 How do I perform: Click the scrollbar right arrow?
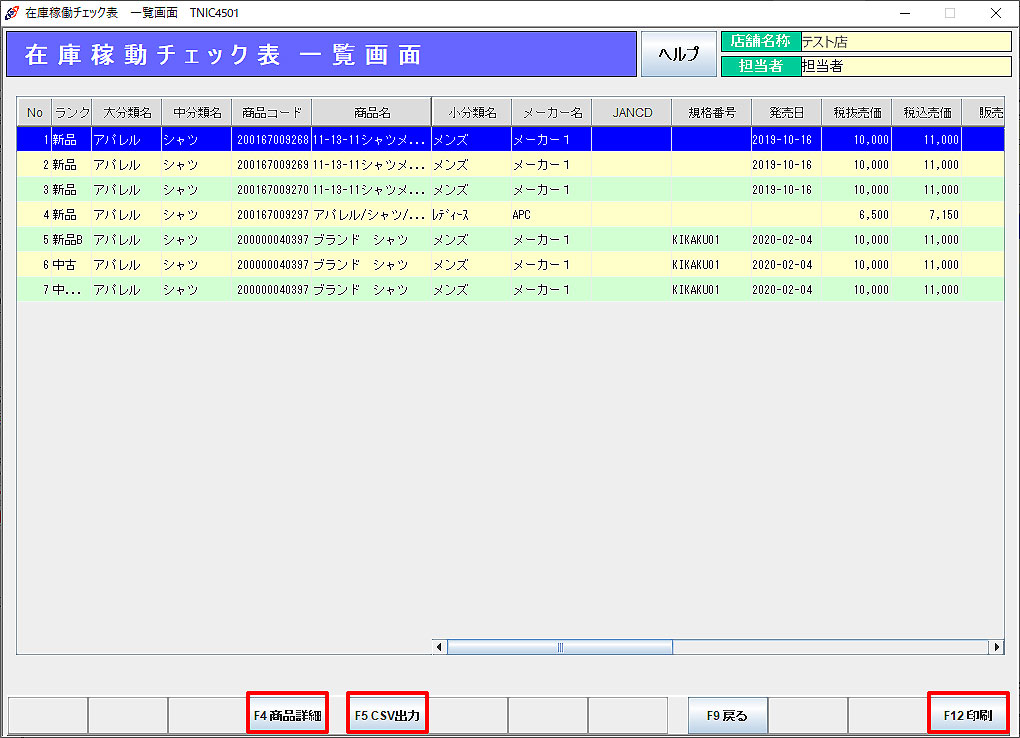point(996,648)
